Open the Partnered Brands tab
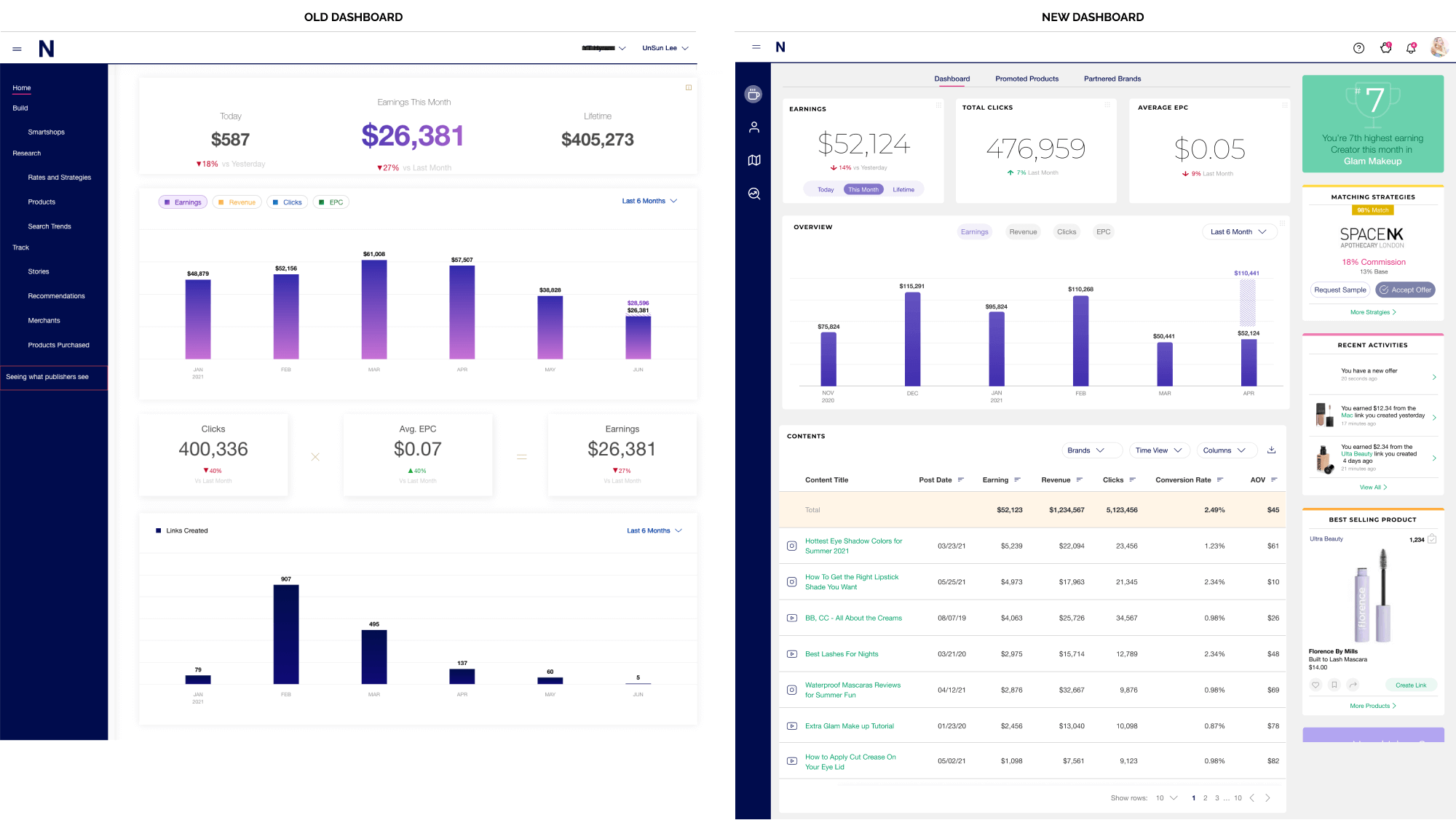The height and width of the screenshot is (820, 1456). 1112,79
